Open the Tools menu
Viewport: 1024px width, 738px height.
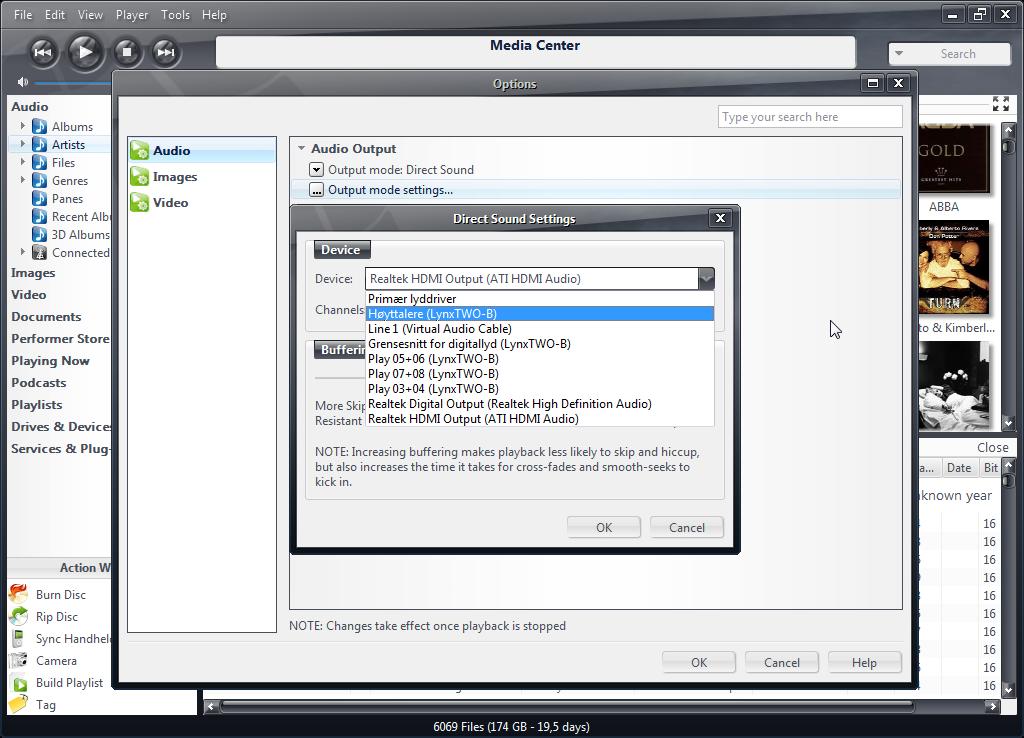[x=176, y=14]
